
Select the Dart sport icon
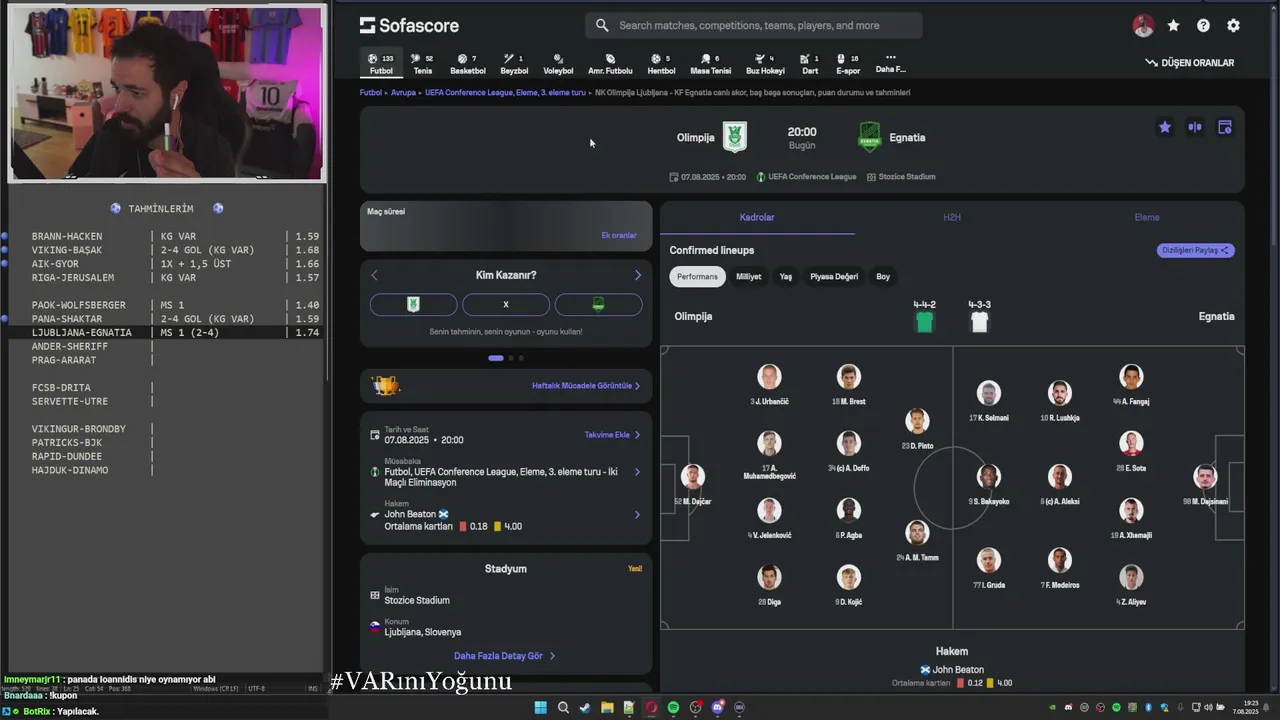click(810, 64)
